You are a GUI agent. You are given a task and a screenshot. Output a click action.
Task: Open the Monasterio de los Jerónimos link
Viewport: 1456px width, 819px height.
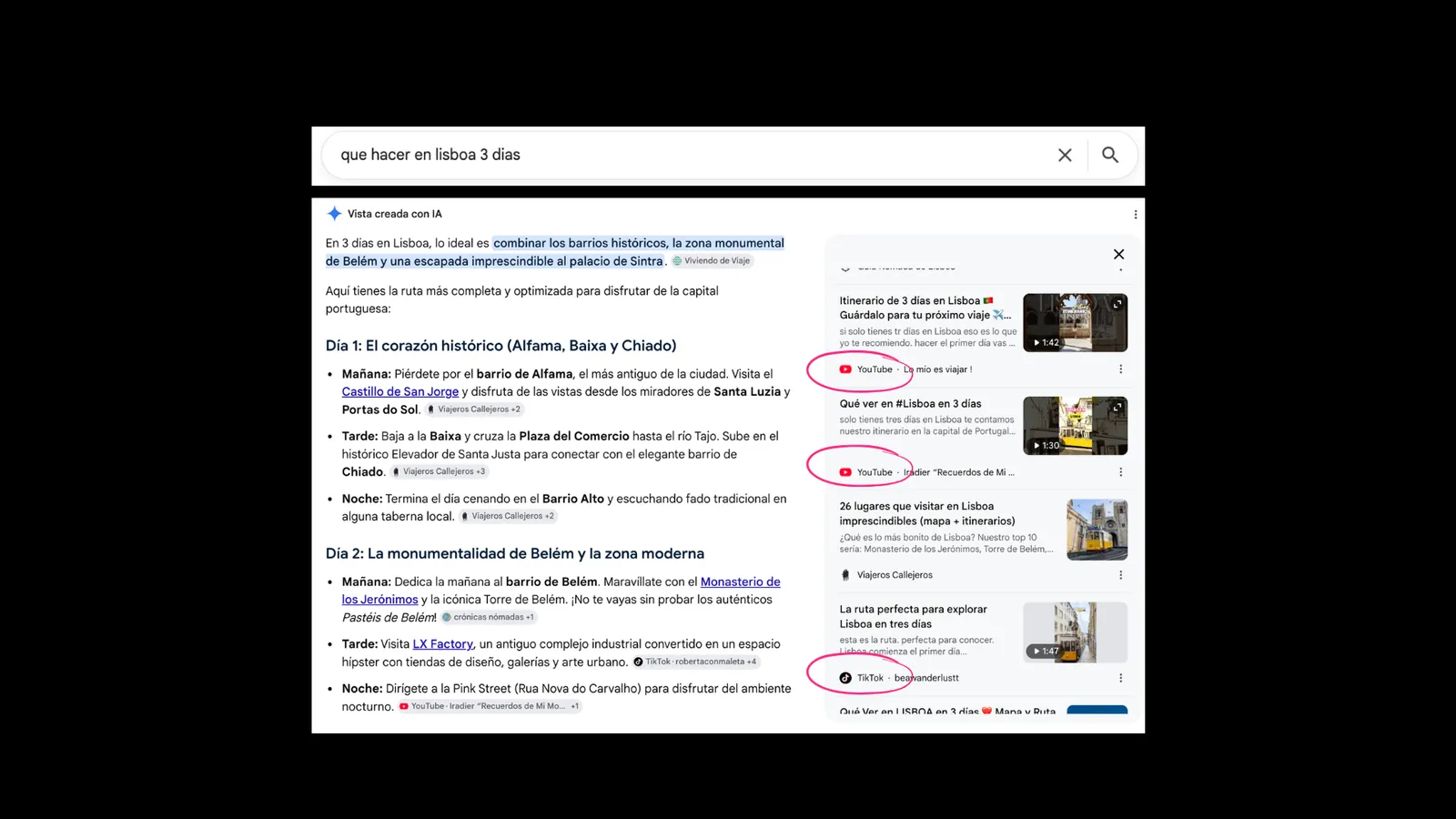tap(561, 591)
